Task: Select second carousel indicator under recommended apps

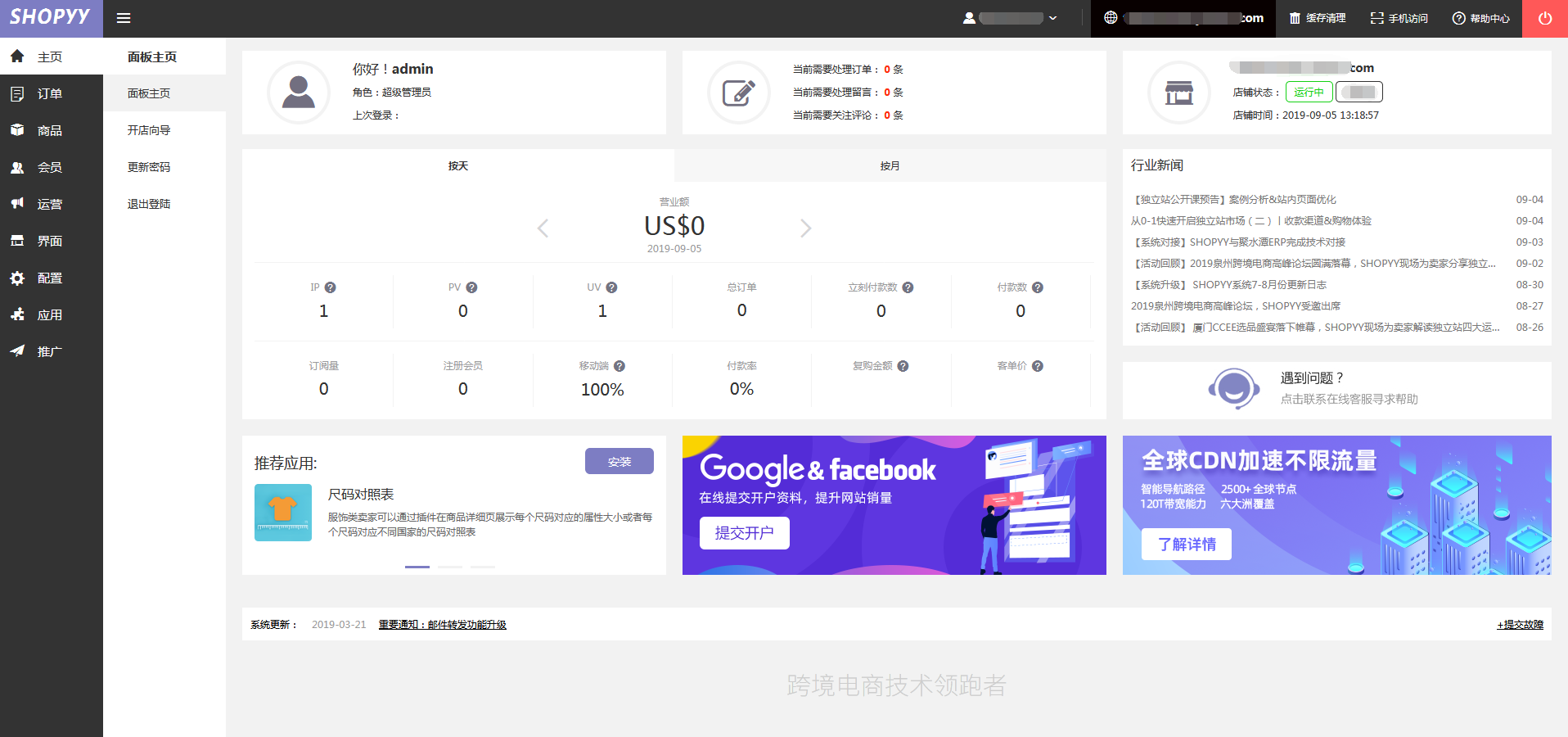Action: pos(450,567)
